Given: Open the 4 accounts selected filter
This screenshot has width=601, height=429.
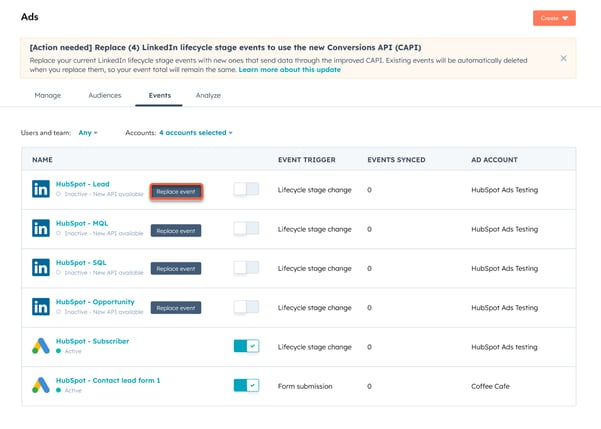Looking at the screenshot, I should point(196,133).
